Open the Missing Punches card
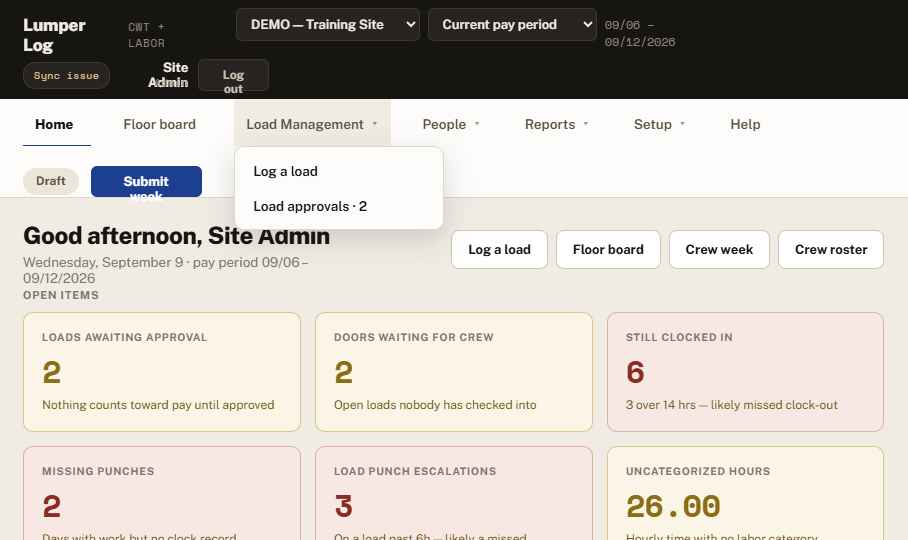This screenshot has width=908, height=540. (x=162, y=493)
